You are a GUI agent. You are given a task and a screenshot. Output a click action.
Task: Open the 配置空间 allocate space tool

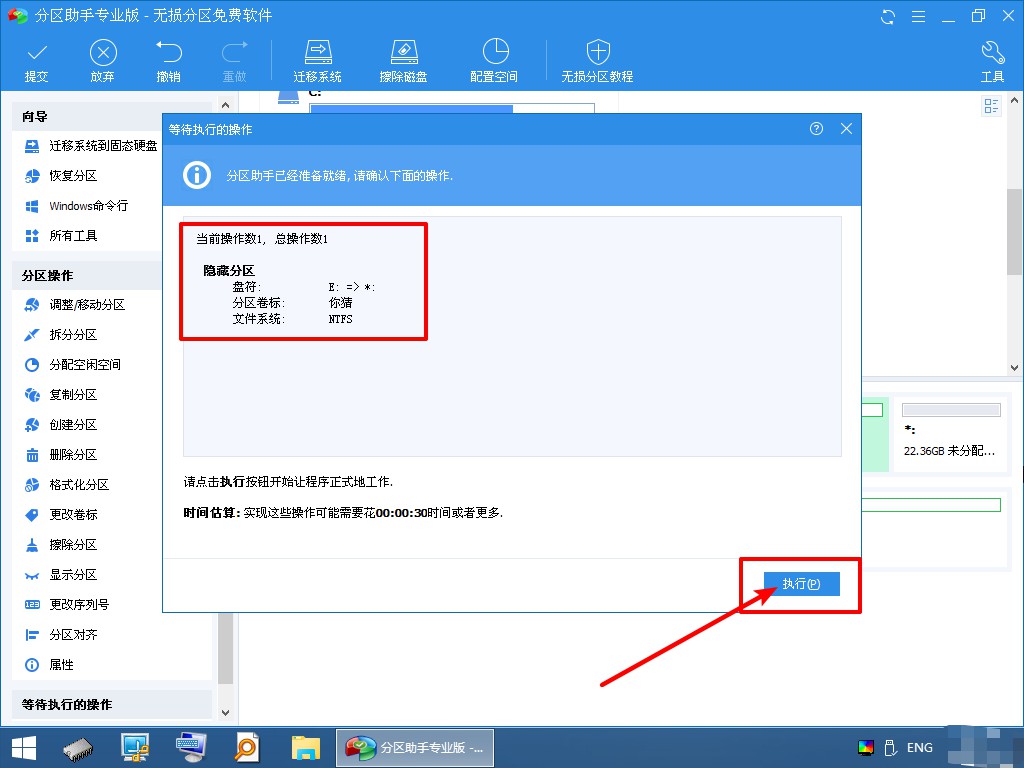(x=494, y=61)
